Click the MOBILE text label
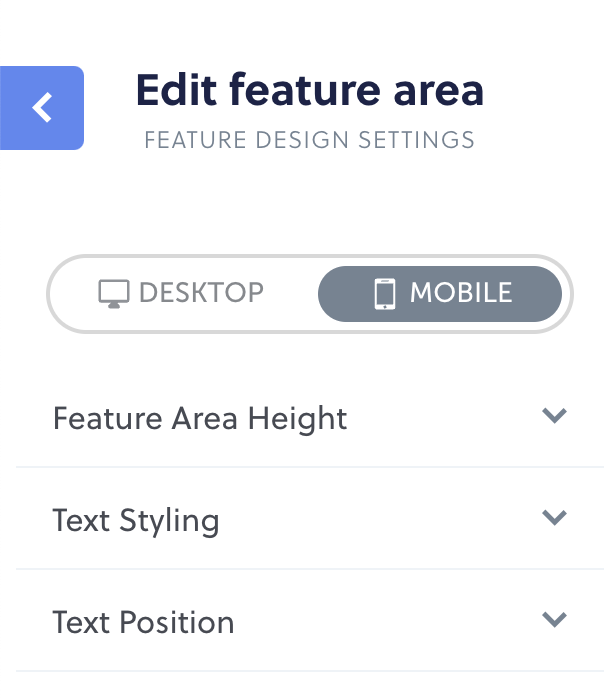This screenshot has height=698, width=607. pos(461,293)
